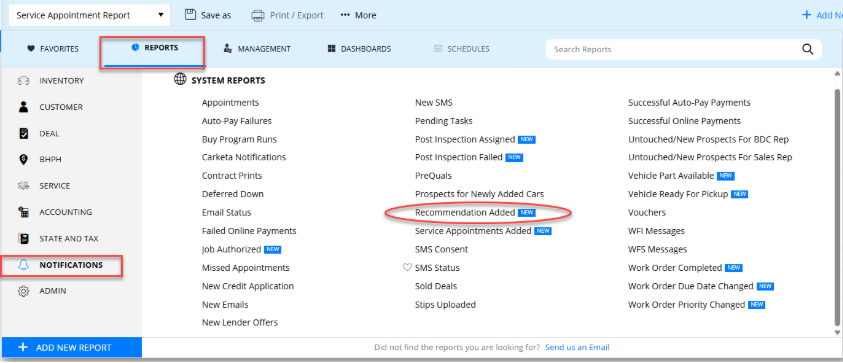The height and width of the screenshot is (363, 843).
Task: Open the Carketa Notifications report
Action: point(244,158)
